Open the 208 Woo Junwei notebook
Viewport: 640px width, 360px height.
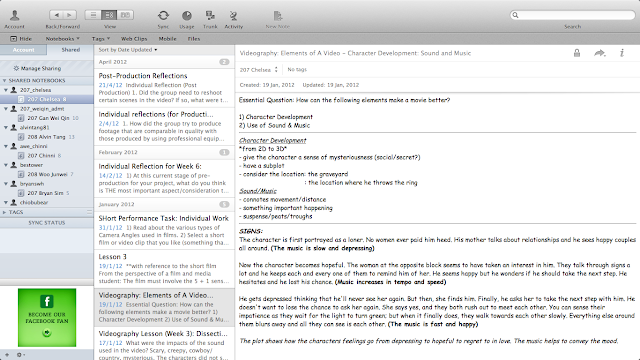pos(47,174)
